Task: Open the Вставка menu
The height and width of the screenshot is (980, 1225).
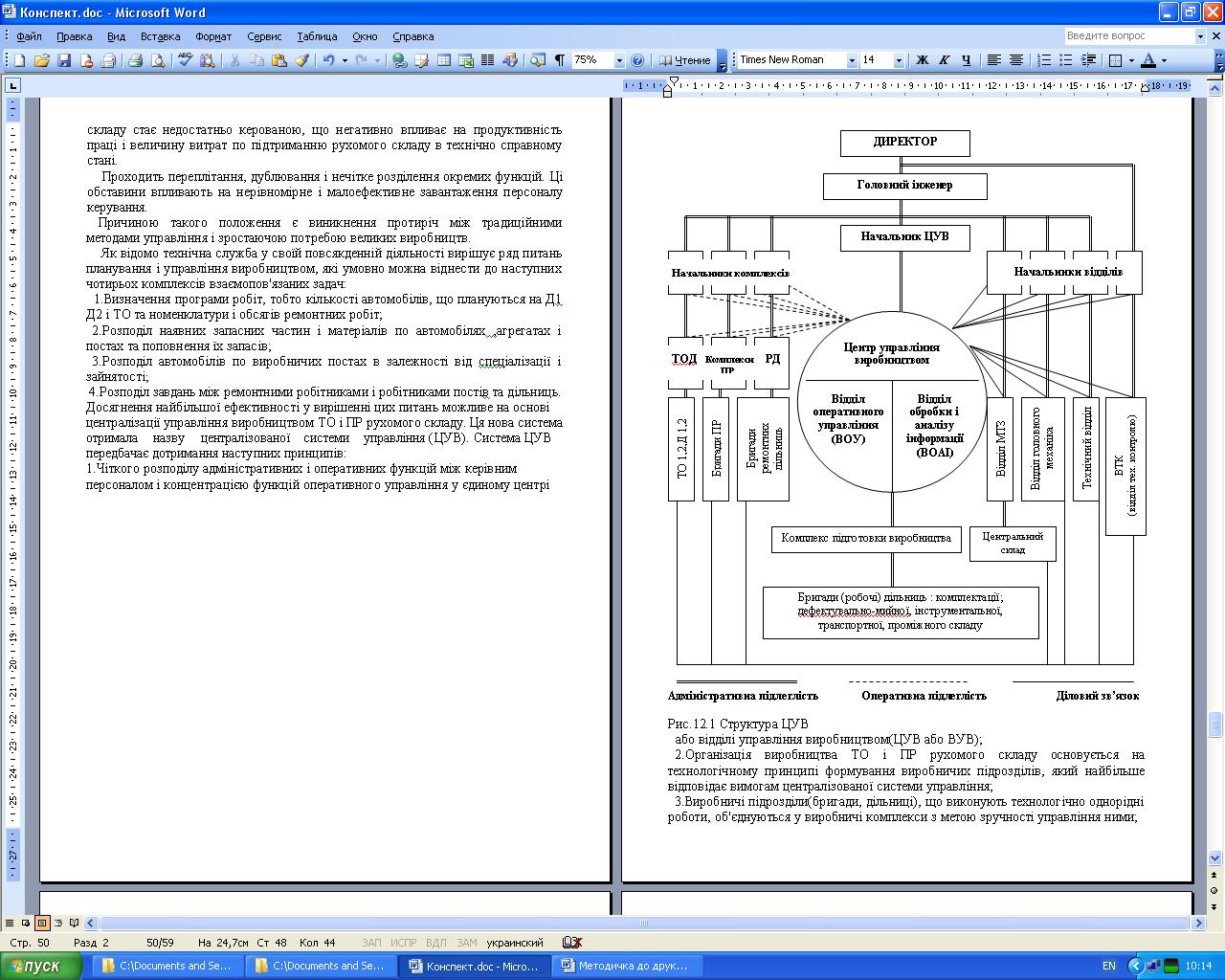Action: click(x=160, y=36)
